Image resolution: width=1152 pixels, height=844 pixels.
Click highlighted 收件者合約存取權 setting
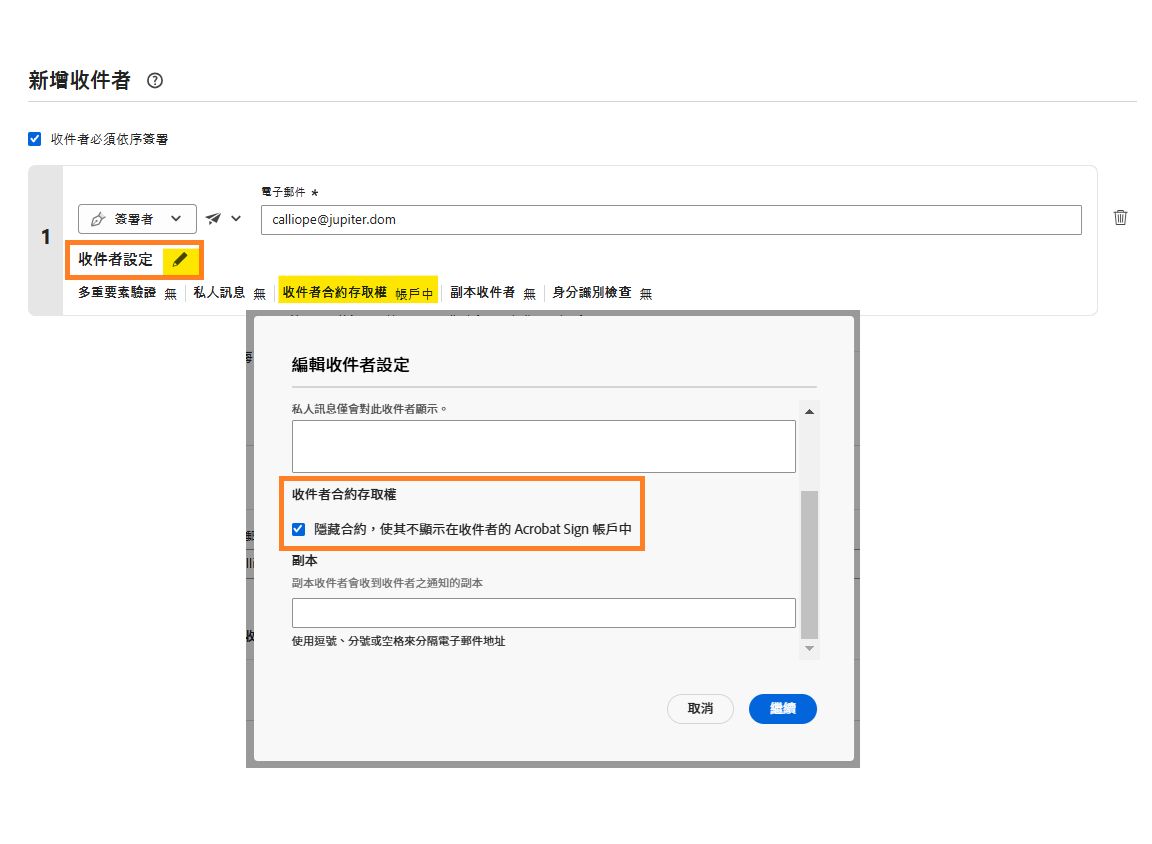click(x=358, y=292)
